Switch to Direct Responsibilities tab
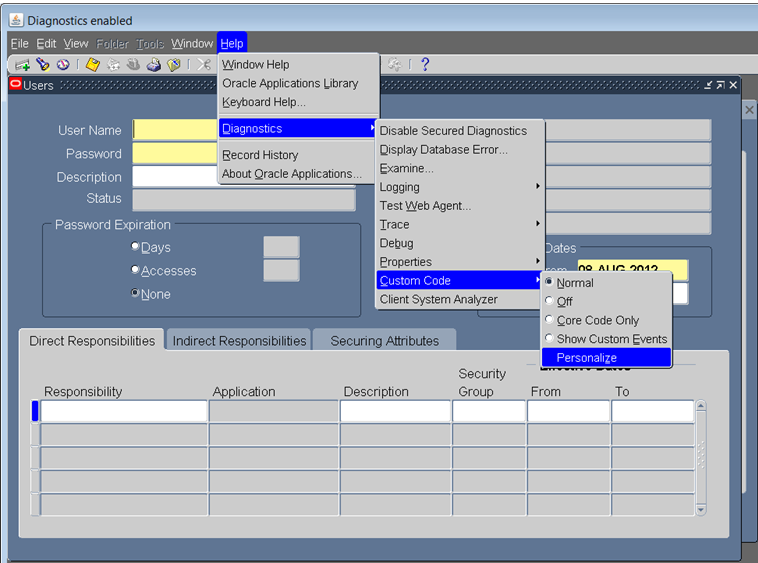This screenshot has height=563, width=758. [x=92, y=340]
